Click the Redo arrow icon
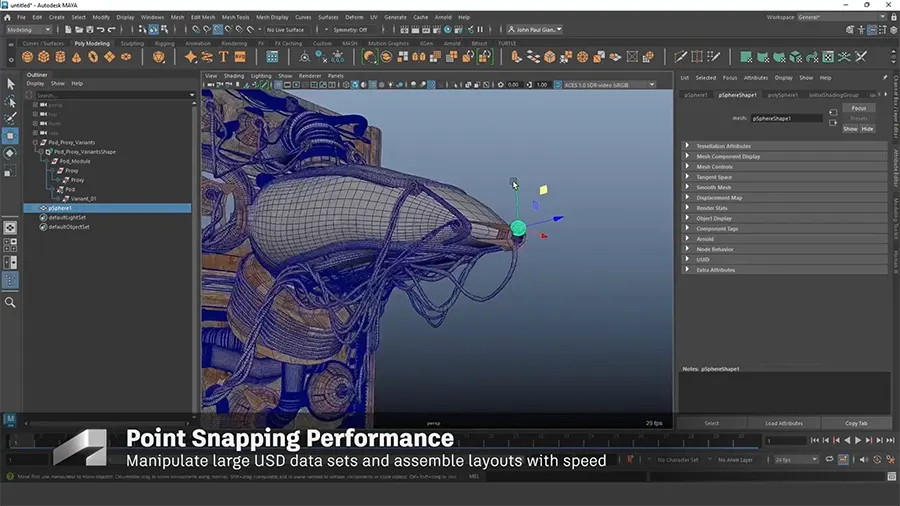The image size is (900, 506). 111,29
